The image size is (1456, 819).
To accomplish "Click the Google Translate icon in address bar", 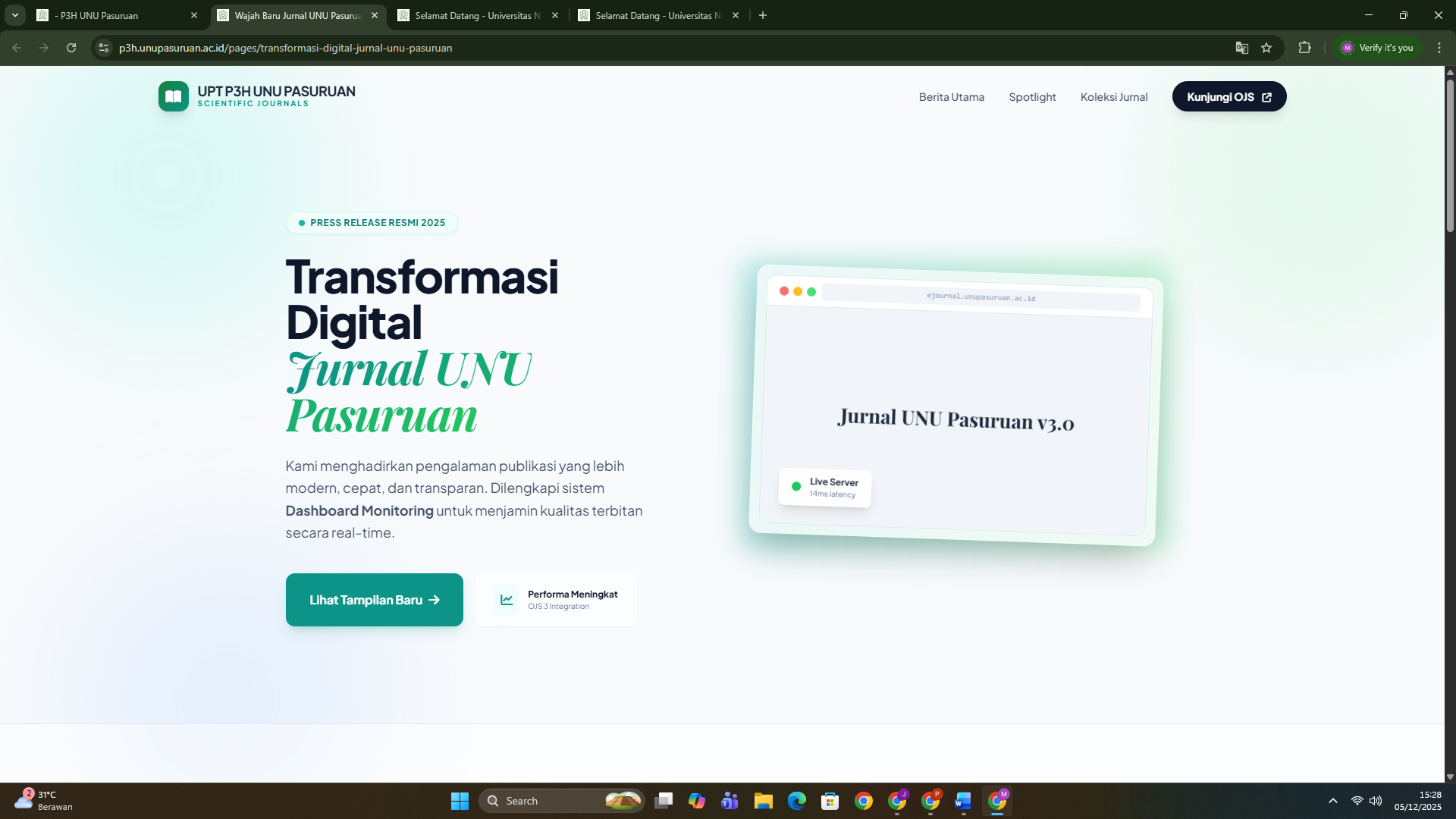I will pyautogui.click(x=1241, y=48).
